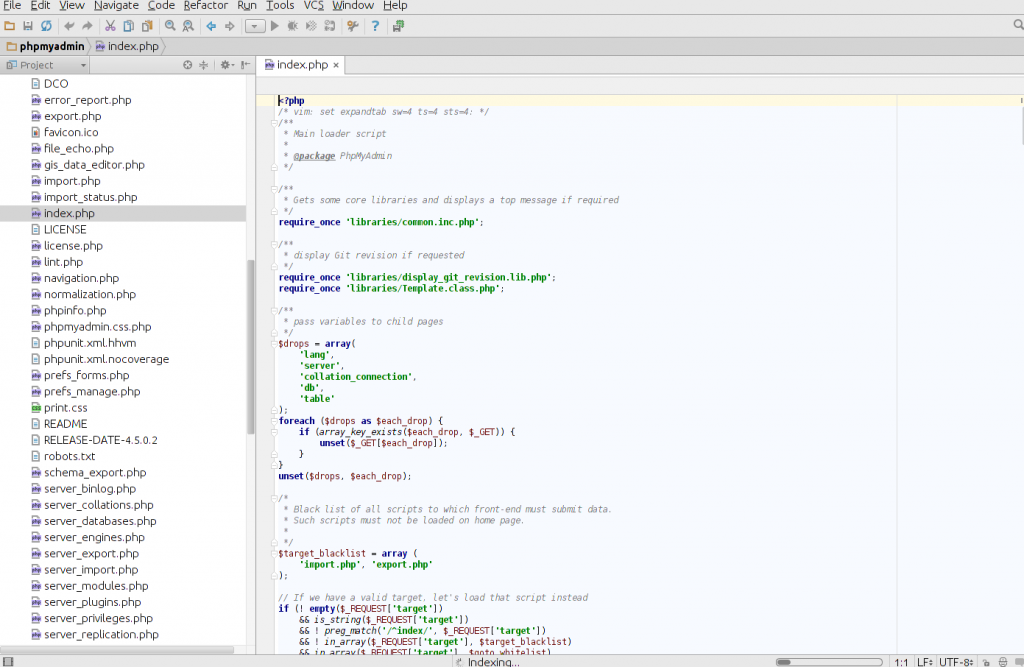Screen dimensions: 1024x667
Task: Open Find using the magnifier icon
Action: (x=169, y=25)
